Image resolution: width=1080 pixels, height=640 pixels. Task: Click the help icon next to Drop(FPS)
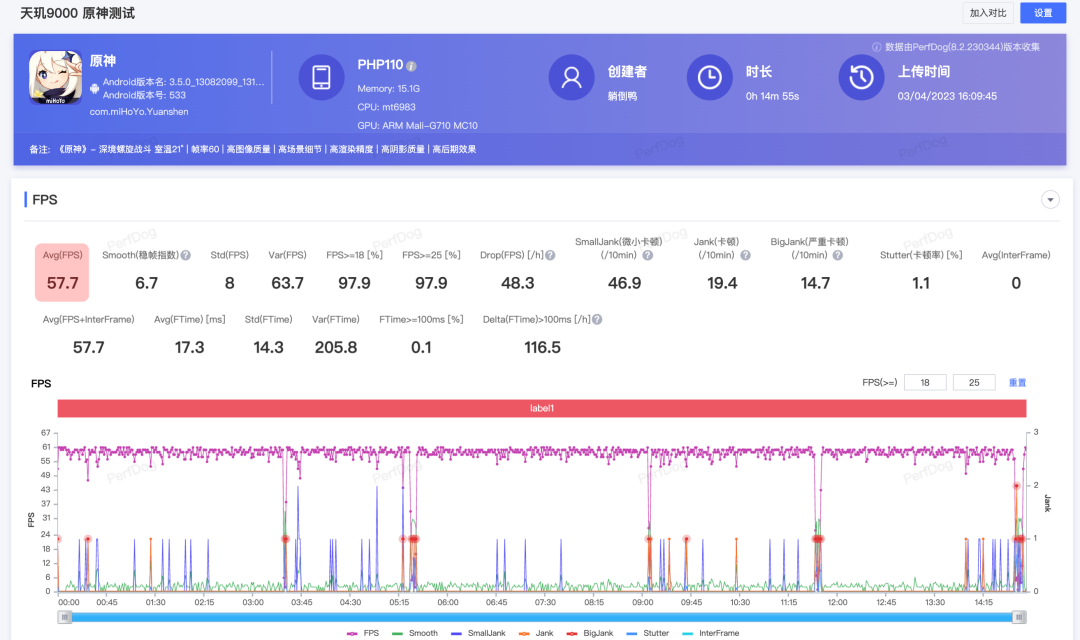tap(549, 256)
